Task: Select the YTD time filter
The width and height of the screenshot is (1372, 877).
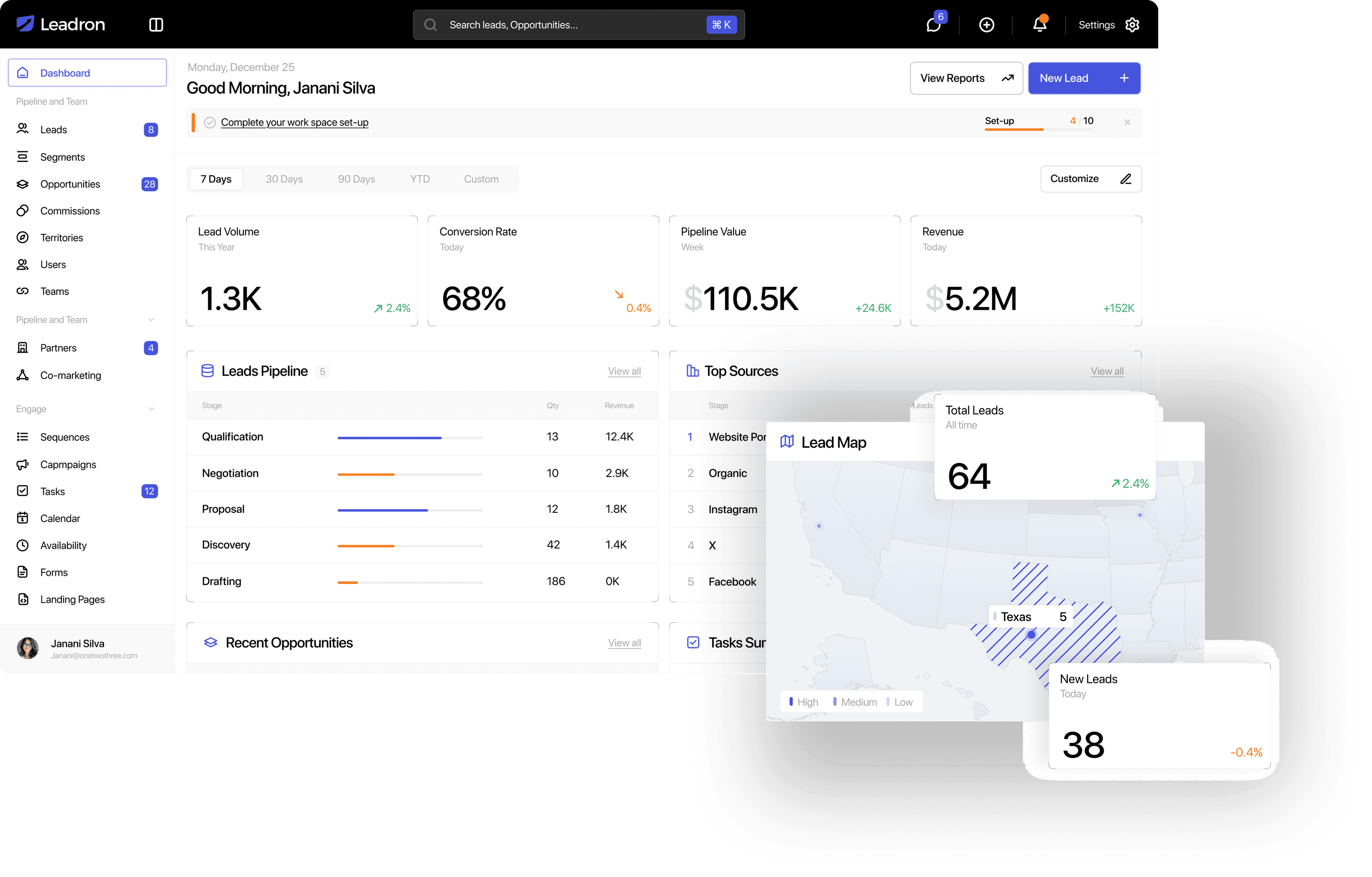Action: tap(420, 179)
